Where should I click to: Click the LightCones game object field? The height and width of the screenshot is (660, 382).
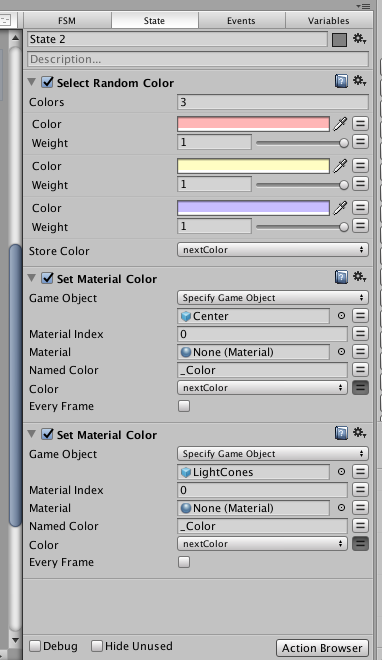point(253,472)
